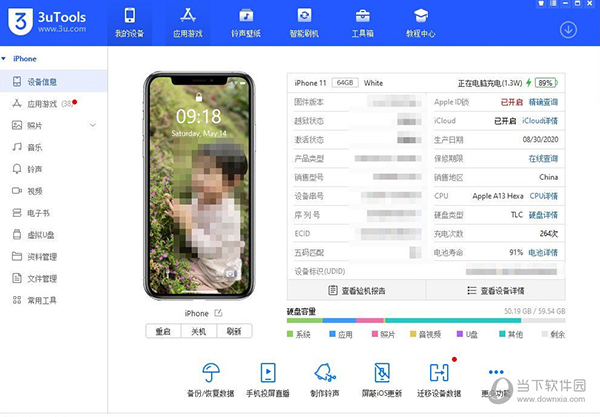Image resolution: width=600 pixels, height=417 pixels.
Task: Click the 重启 restart button
Action: click(163, 331)
